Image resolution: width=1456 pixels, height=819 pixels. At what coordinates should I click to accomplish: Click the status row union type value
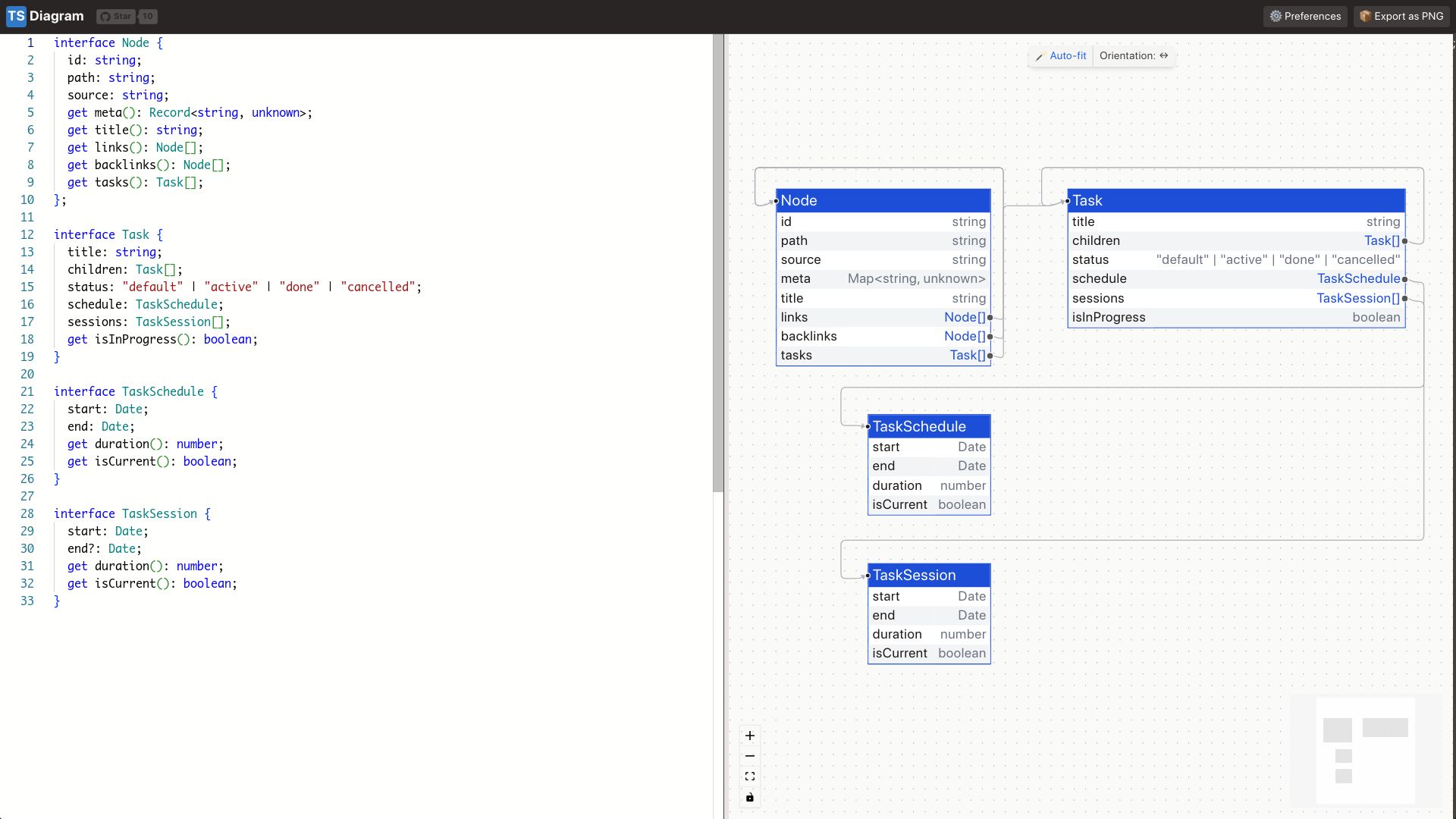tap(1278, 259)
